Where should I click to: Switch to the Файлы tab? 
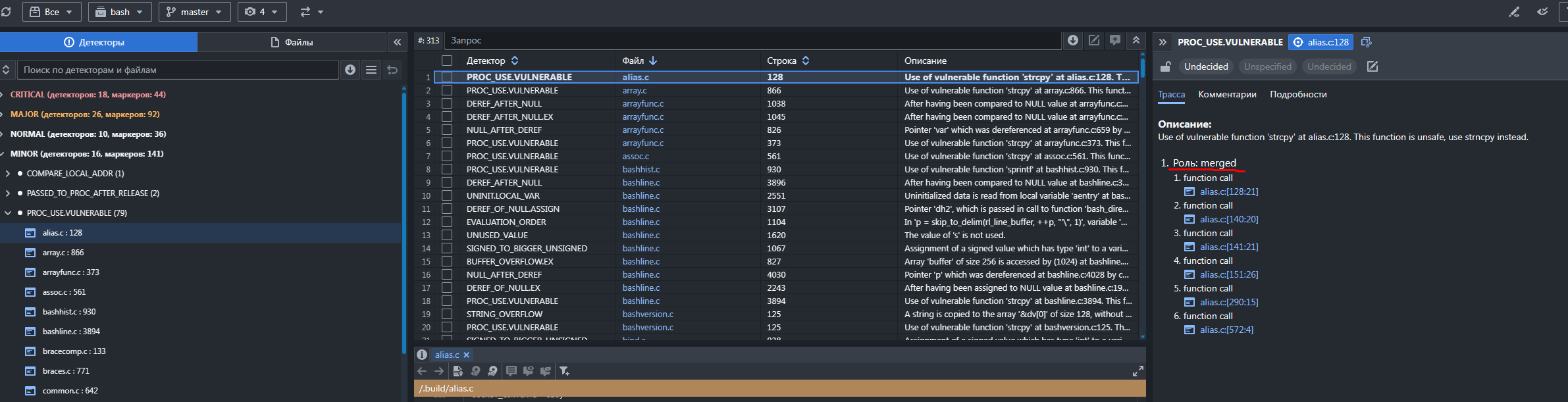(292, 42)
